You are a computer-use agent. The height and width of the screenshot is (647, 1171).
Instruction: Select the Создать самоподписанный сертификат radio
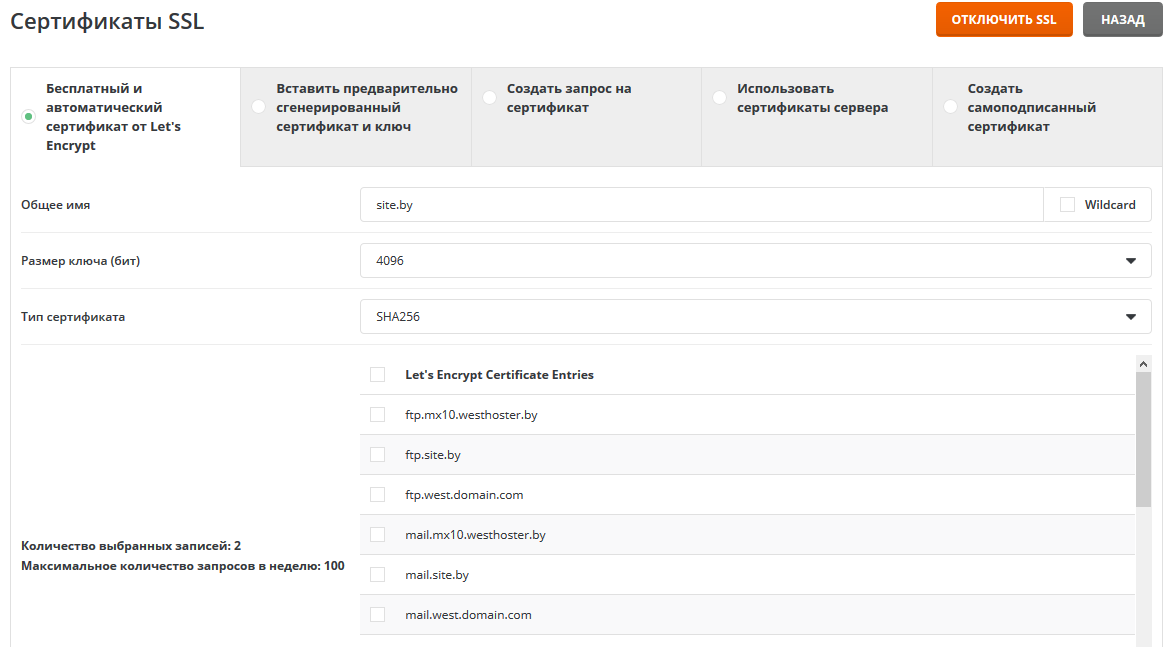(950, 107)
